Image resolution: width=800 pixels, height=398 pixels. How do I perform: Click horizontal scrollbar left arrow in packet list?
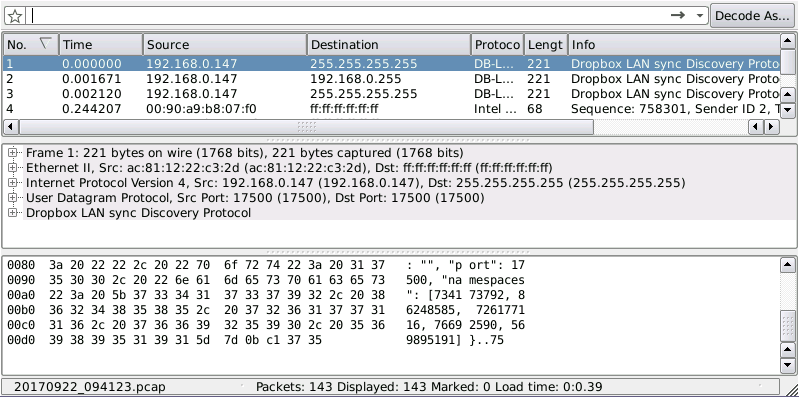tap(11, 127)
